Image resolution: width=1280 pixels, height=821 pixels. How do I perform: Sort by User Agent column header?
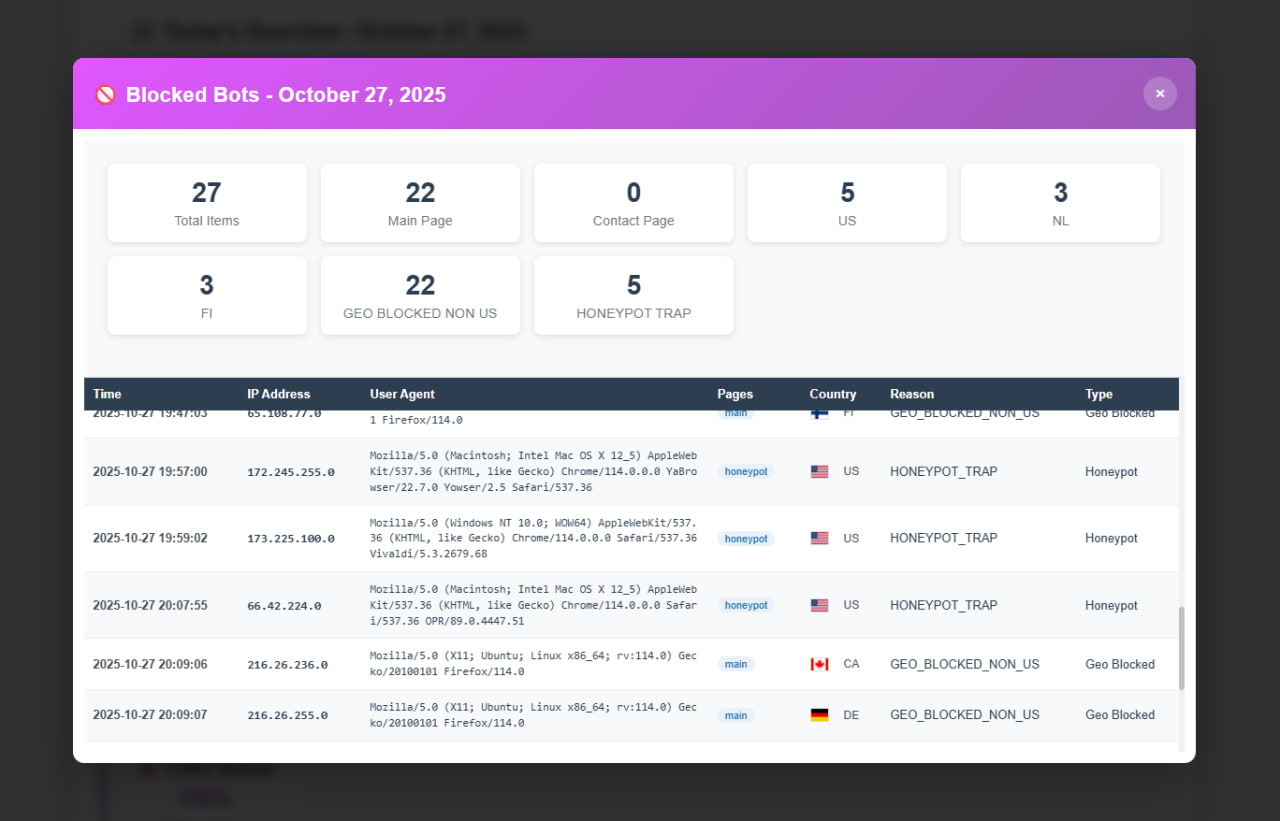[402, 394]
